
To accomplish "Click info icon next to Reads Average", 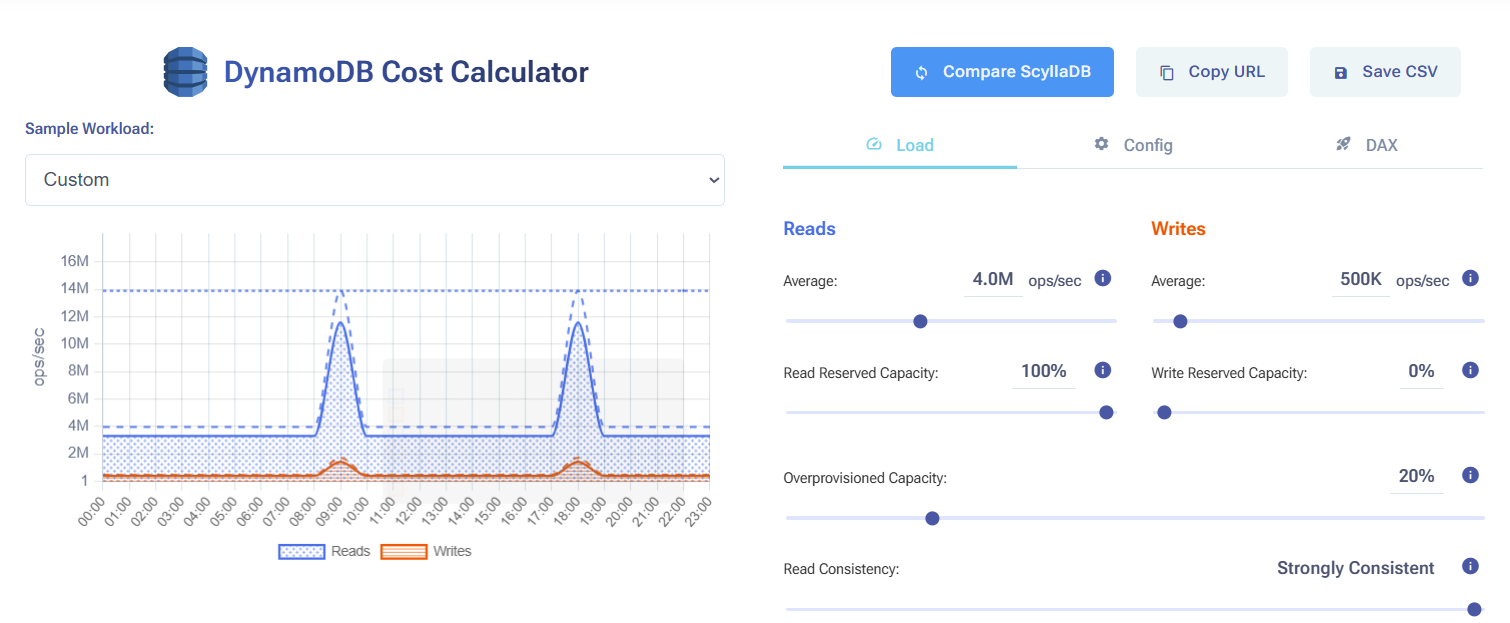I will (1103, 278).
